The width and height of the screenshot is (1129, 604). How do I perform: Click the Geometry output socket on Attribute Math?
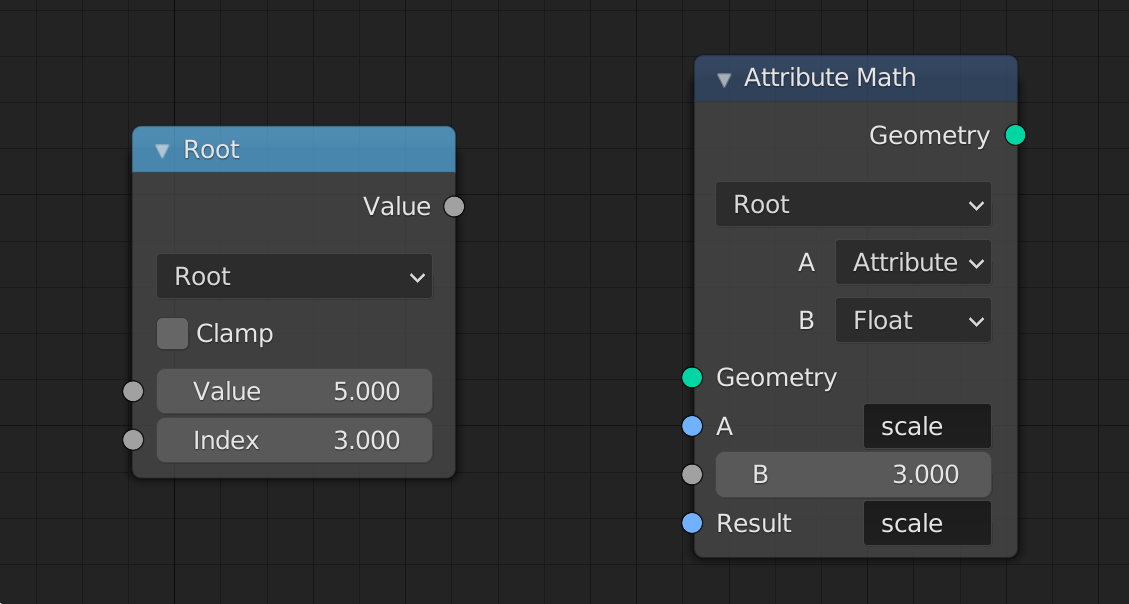point(1015,135)
